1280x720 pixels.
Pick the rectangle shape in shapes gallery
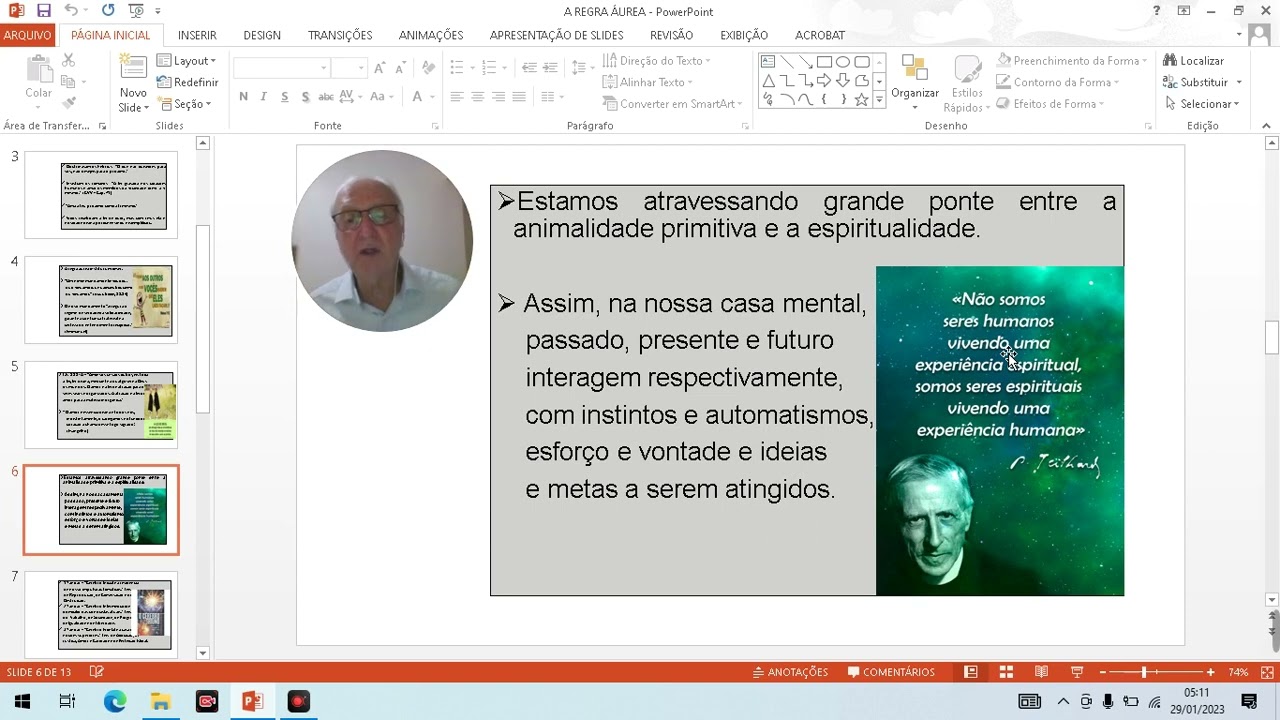point(824,62)
